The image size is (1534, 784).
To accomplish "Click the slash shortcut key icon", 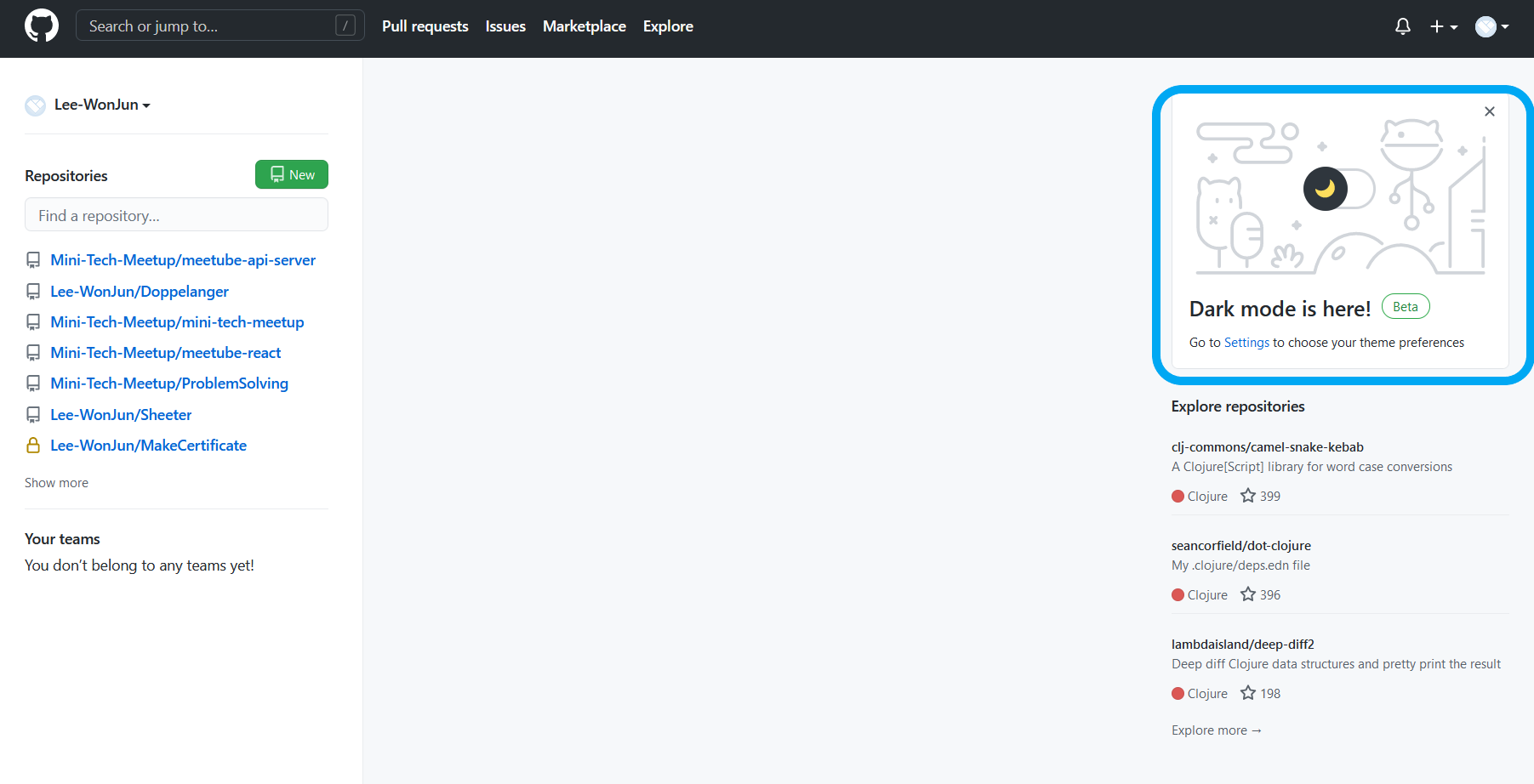I will click(345, 26).
